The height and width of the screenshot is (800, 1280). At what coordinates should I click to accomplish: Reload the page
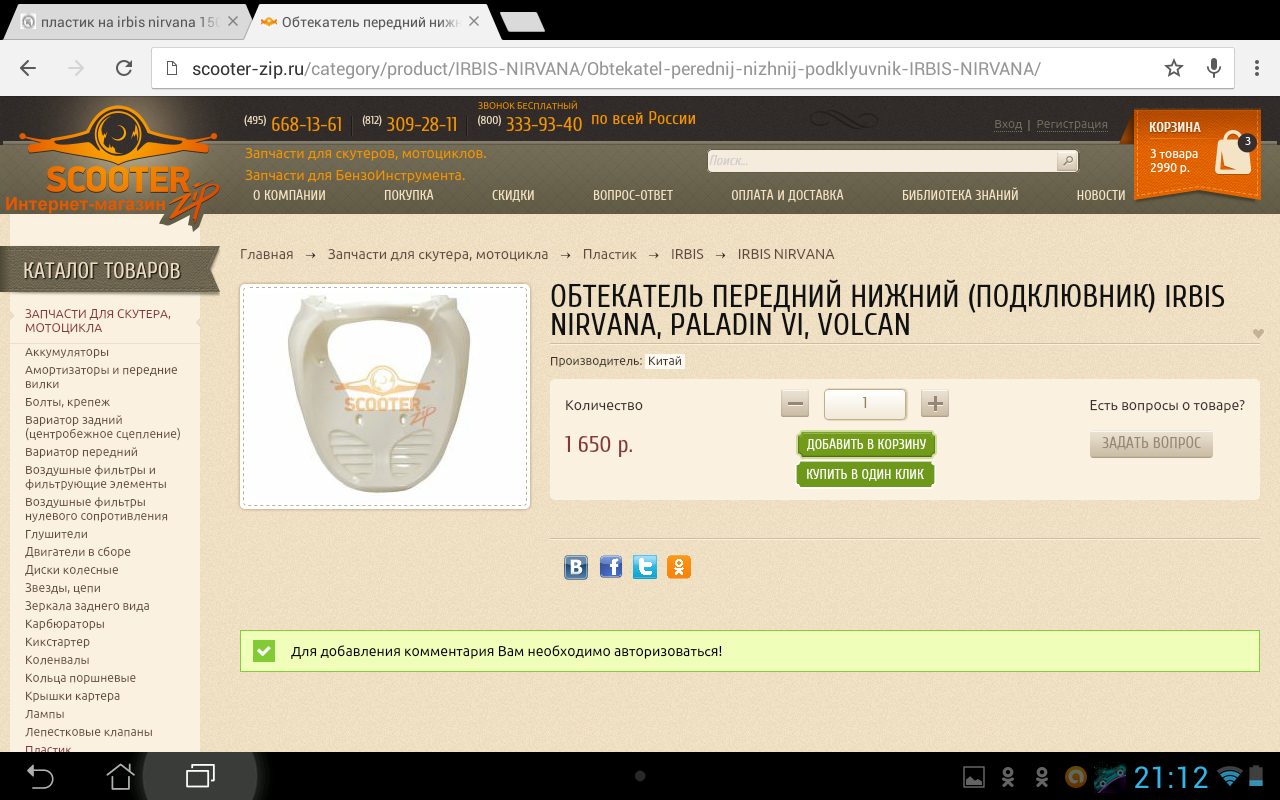[124, 68]
